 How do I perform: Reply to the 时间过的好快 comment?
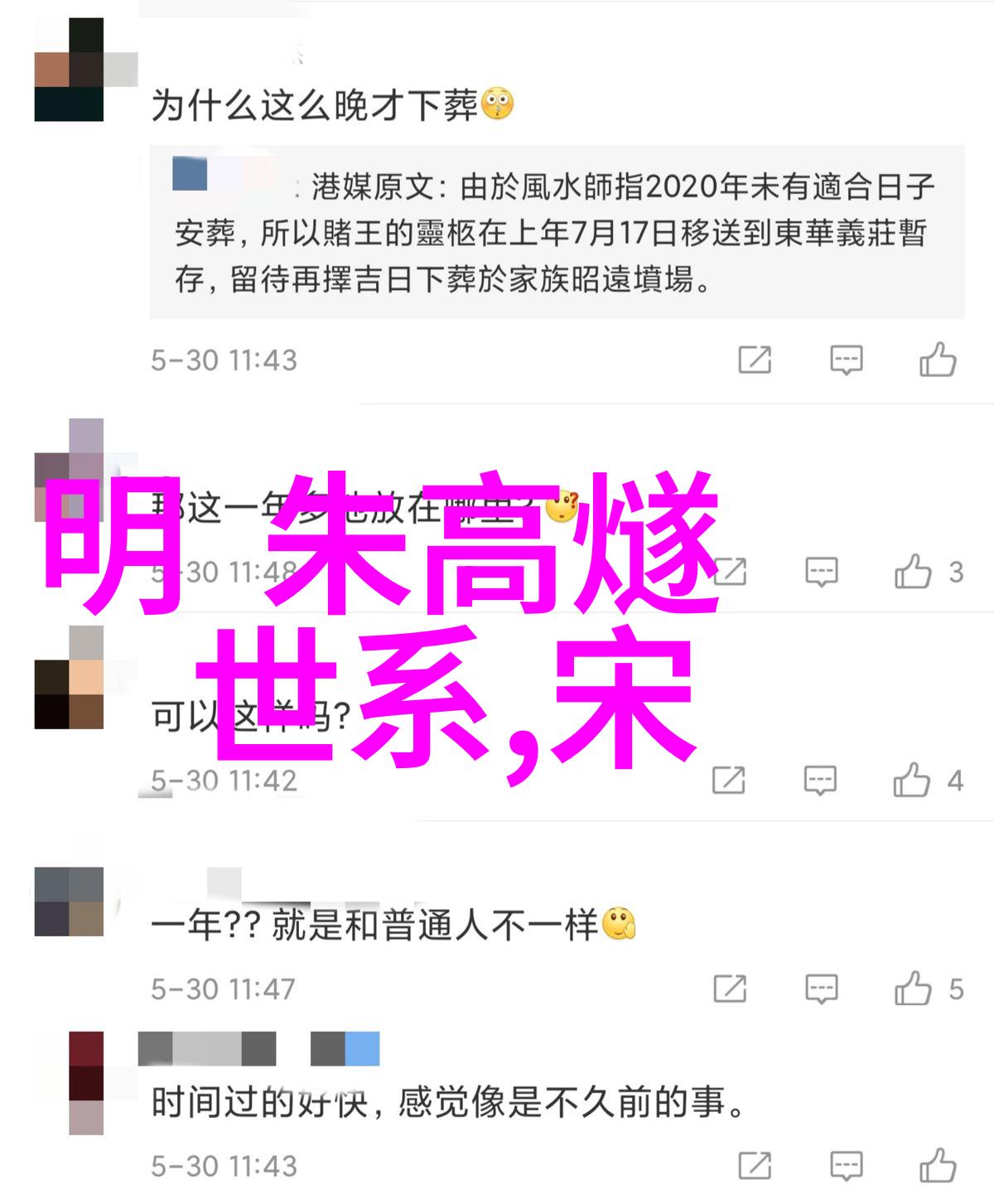coord(847,1165)
